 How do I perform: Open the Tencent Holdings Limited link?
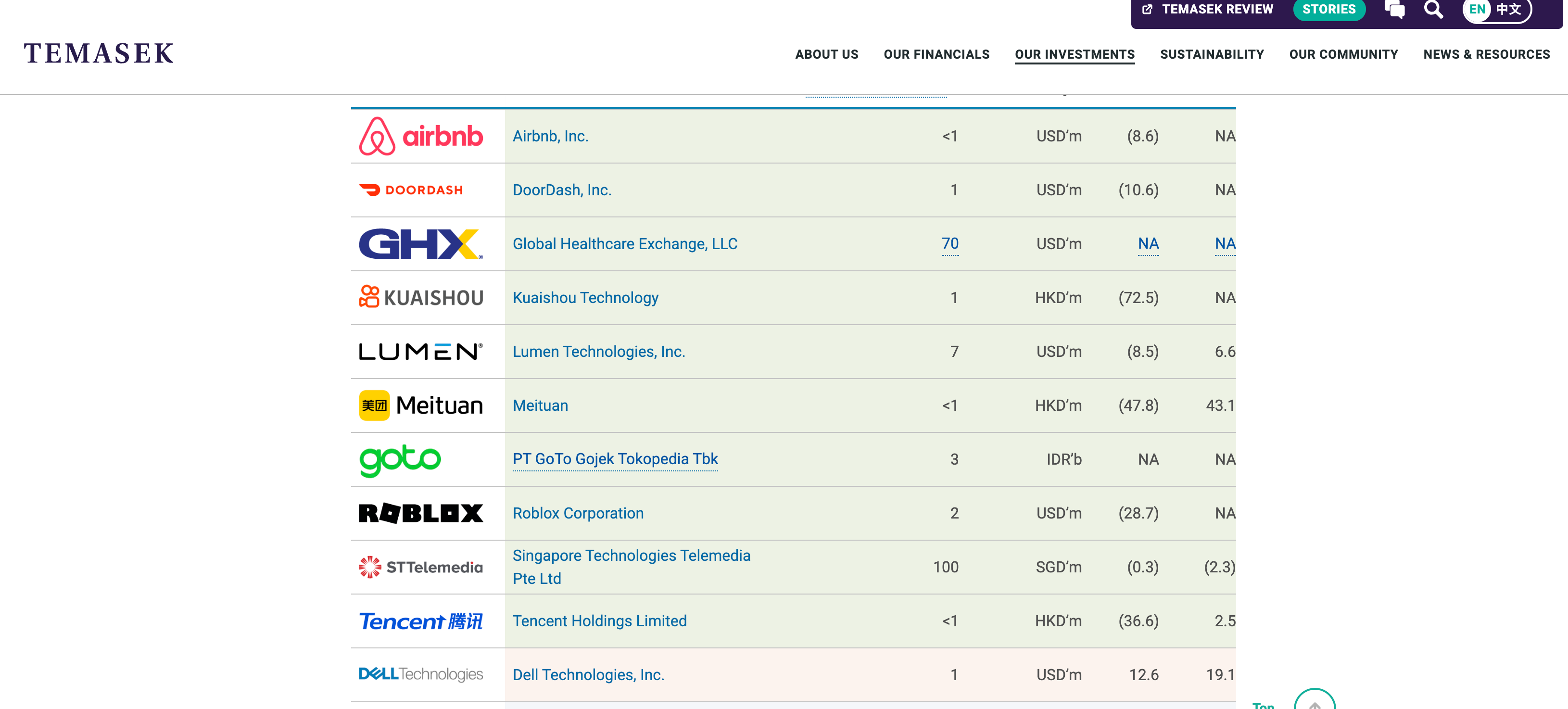599,621
